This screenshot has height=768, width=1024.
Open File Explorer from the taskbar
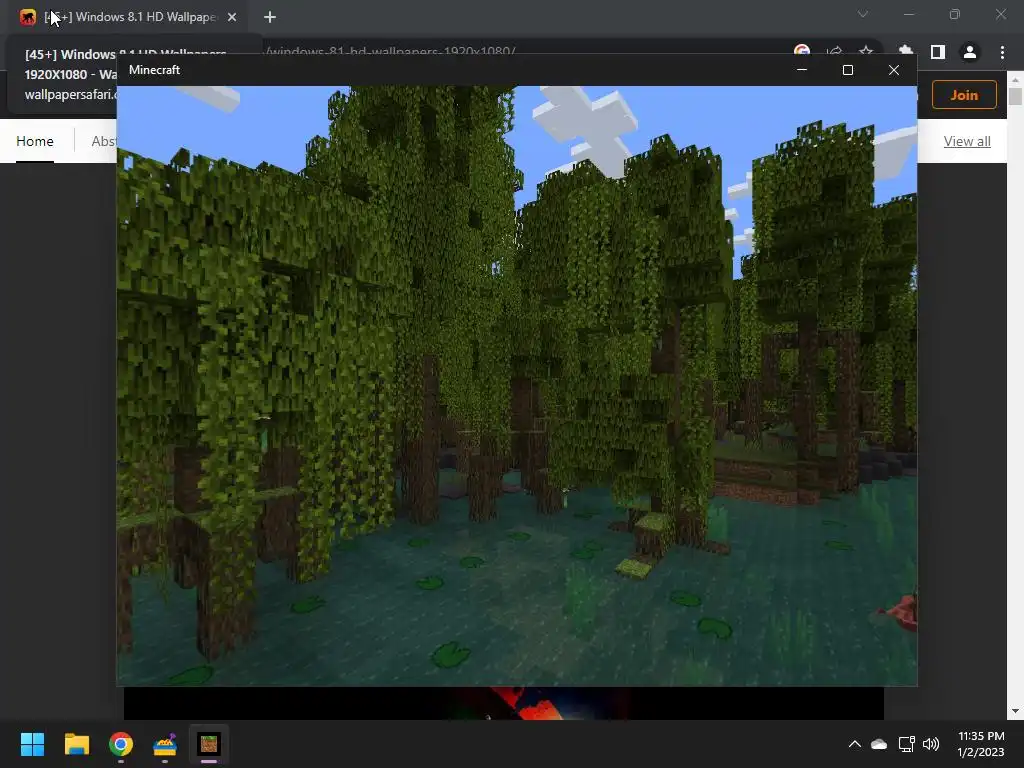tap(76, 744)
